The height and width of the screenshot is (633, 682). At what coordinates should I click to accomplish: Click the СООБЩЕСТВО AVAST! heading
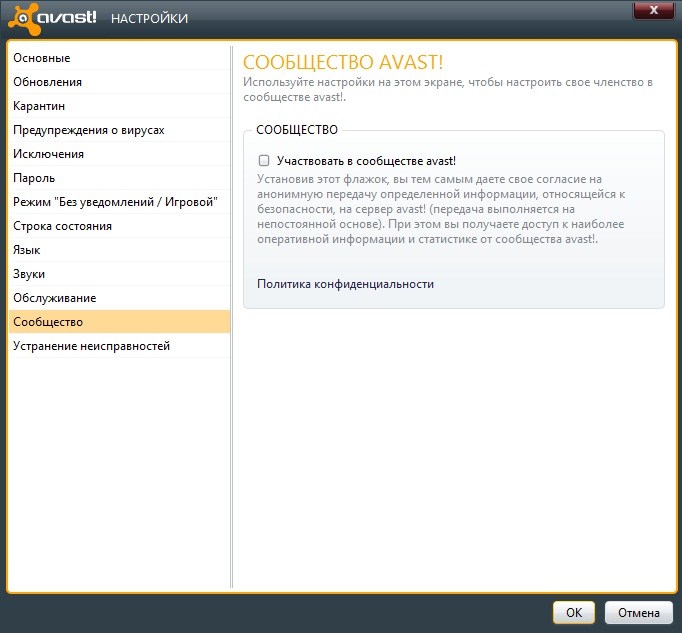[x=343, y=62]
